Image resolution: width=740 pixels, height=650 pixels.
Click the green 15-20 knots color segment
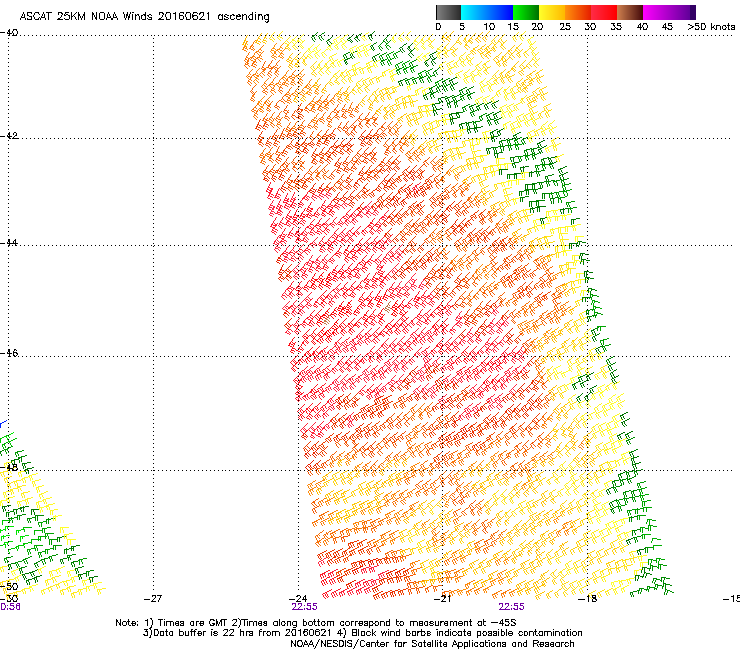[526, 12]
